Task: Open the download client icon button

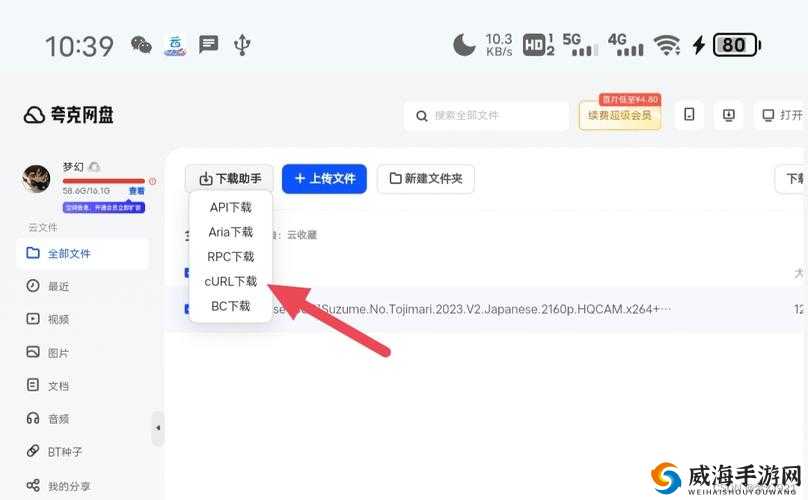Action: [x=729, y=114]
